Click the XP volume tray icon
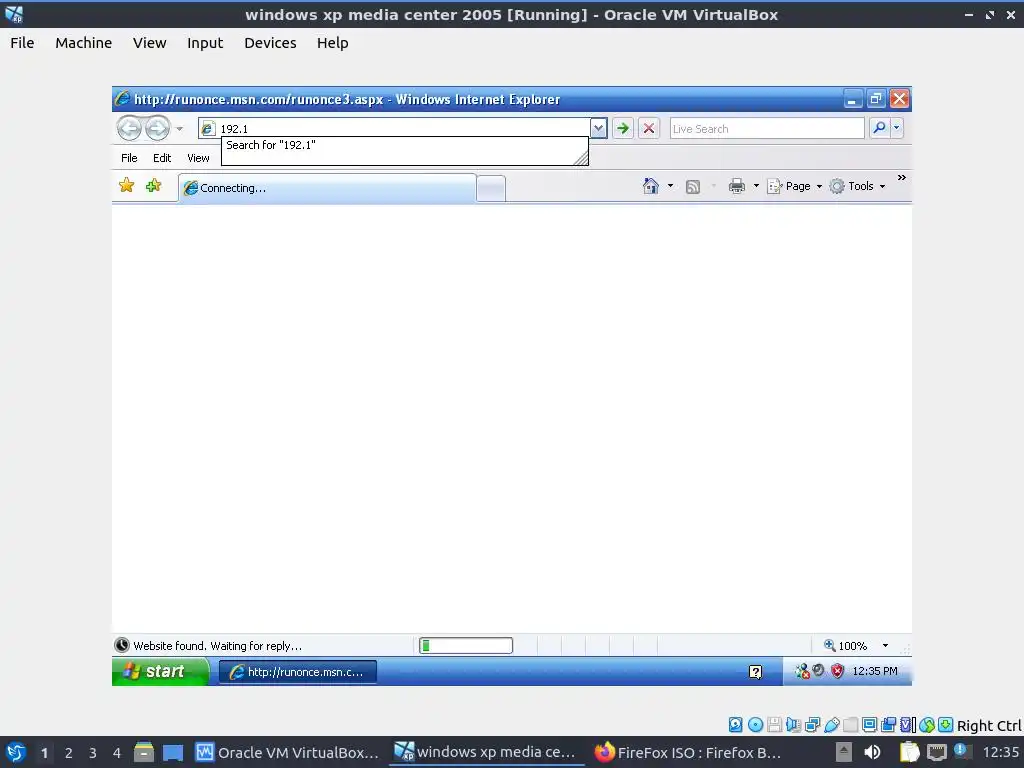 tap(818, 670)
